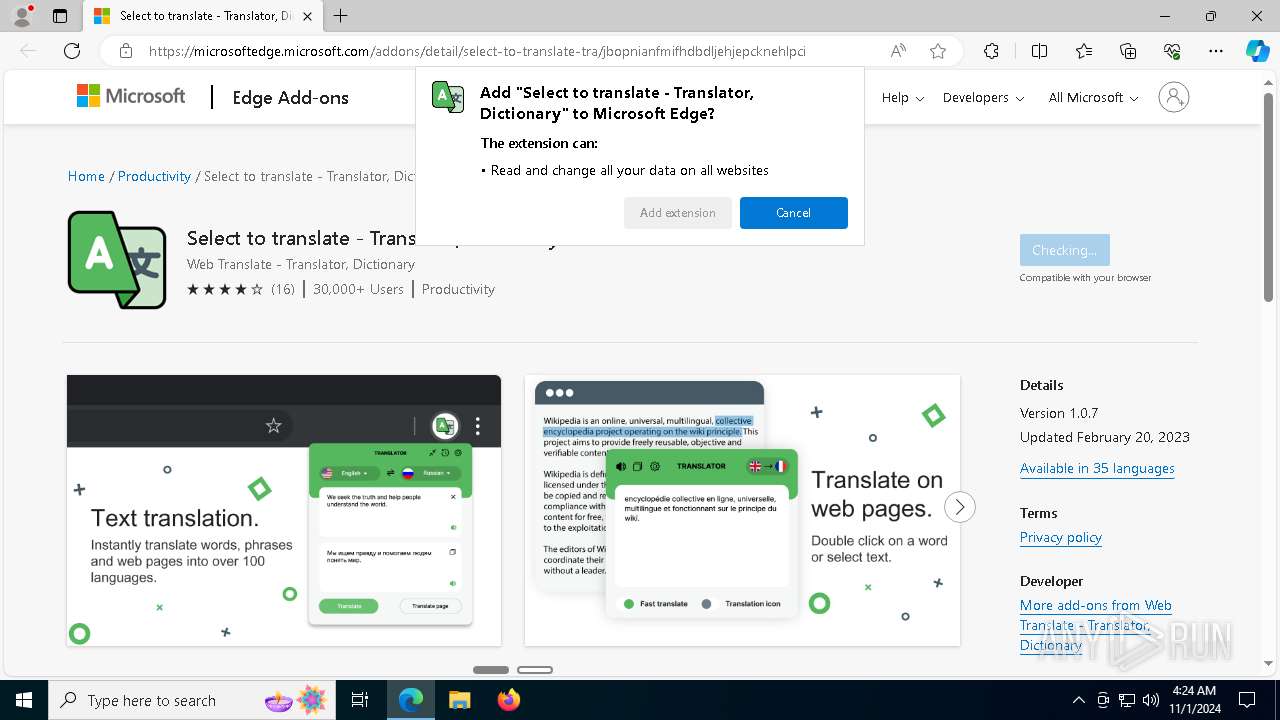
Task: Open the Translate on web pages screenshot
Action: coord(742,510)
